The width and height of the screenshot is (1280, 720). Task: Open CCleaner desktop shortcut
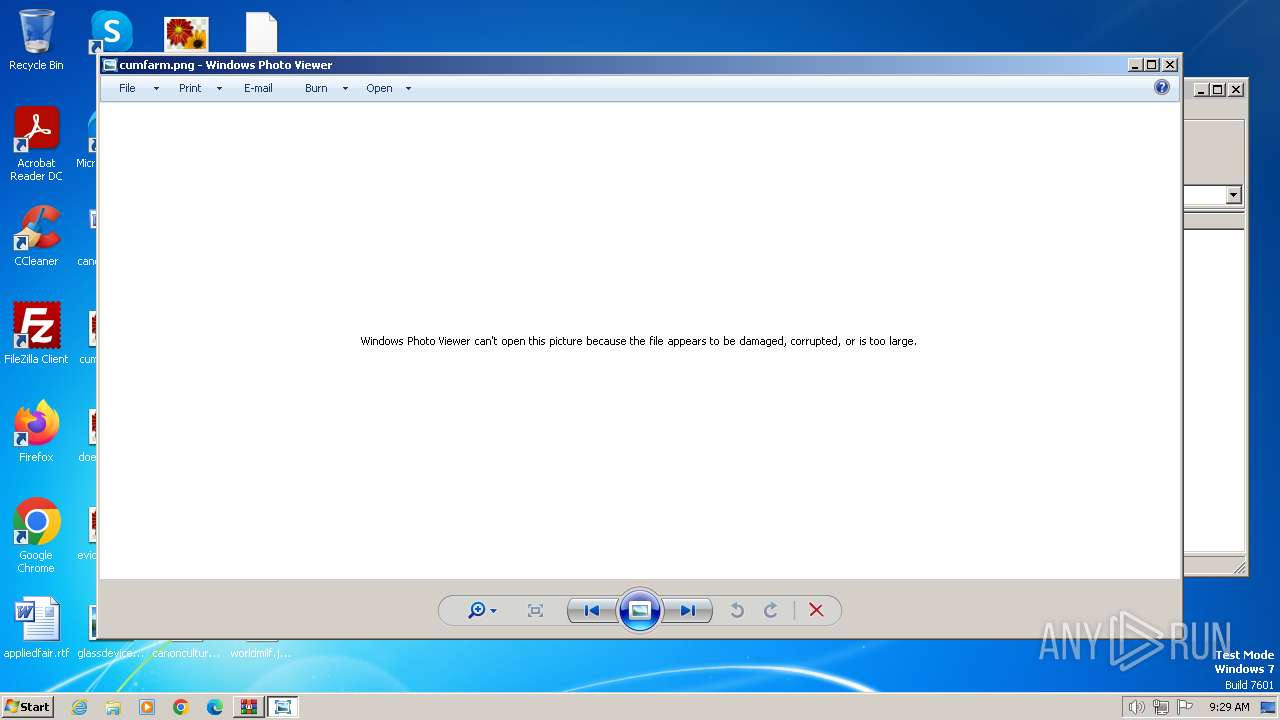(x=36, y=236)
